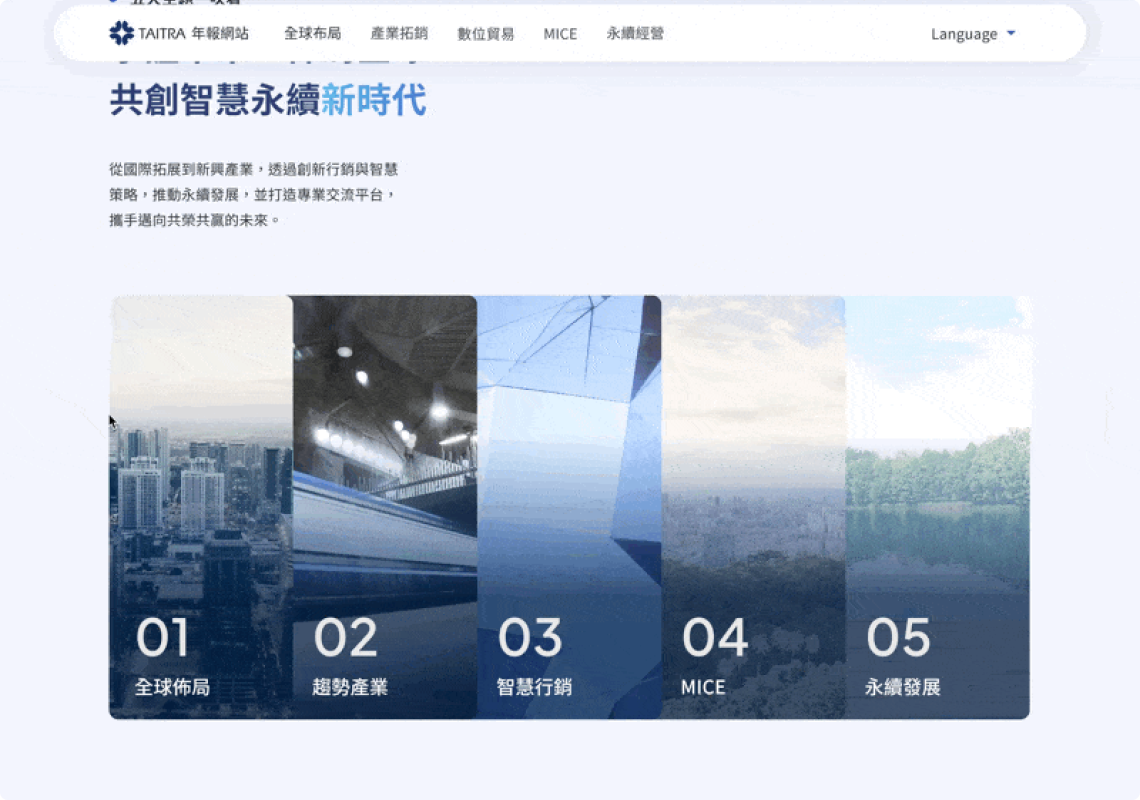Open the 永續經營 navigation item
This screenshot has height=800, width=1140.
click(x=635, y=33)
